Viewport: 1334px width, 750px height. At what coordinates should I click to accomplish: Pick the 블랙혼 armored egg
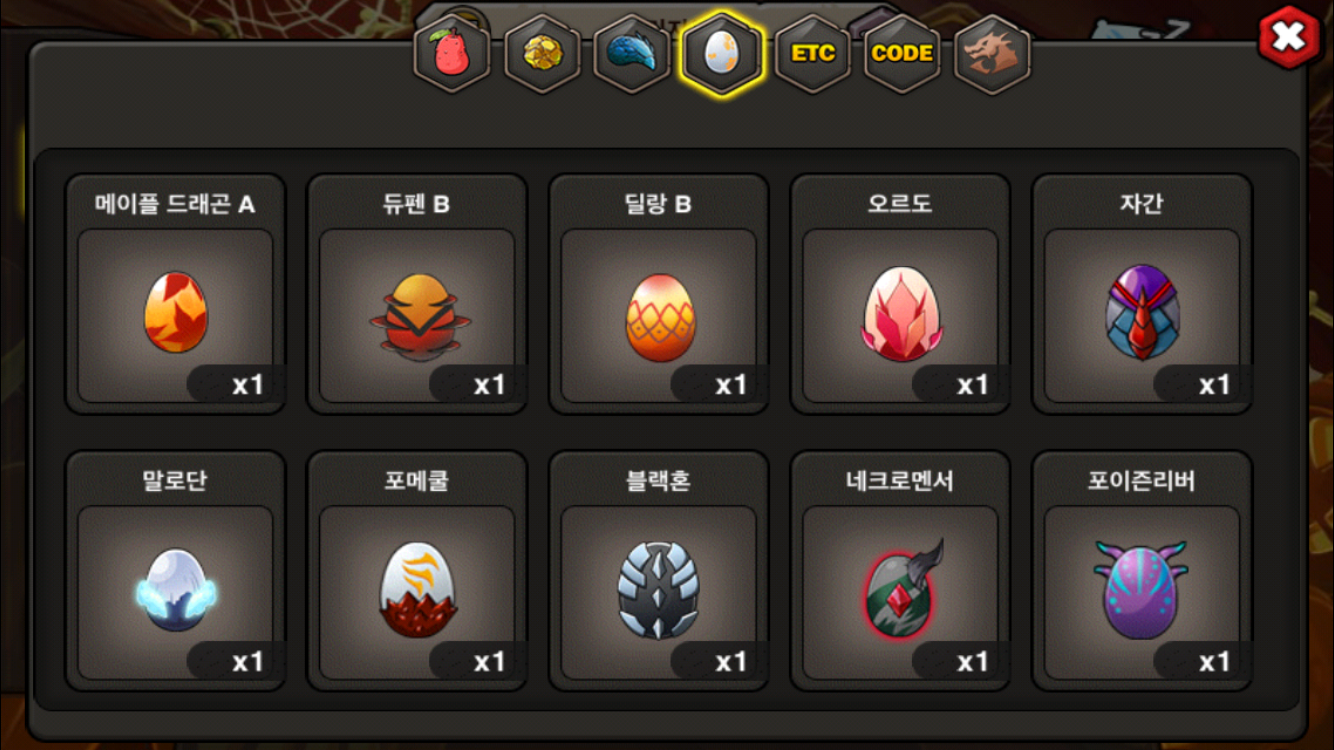pyautogui.click(x=659, y=571)
